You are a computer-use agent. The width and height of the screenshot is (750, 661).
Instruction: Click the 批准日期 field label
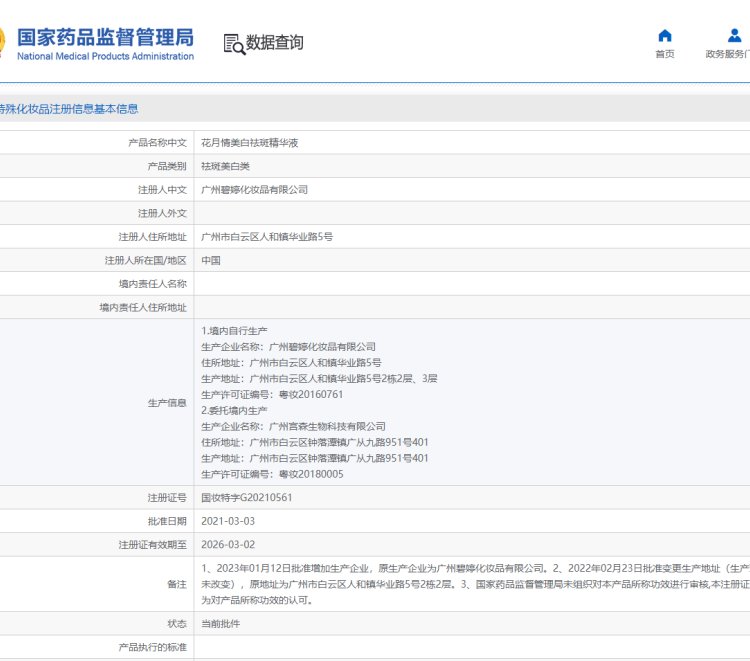tap(167, 521)
